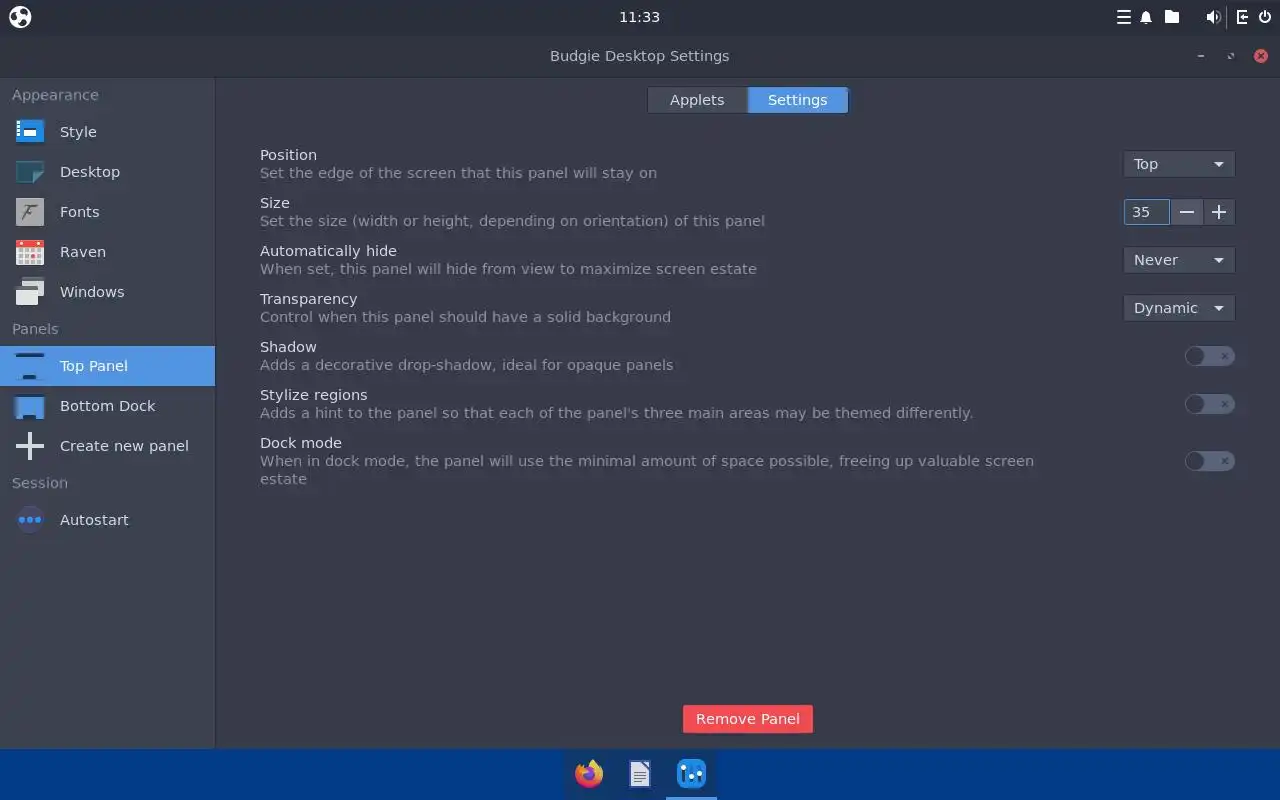Decrease panel size with minus button
The width and height of the screenshot is (1280, 800).
click(x=1187, y=212)
